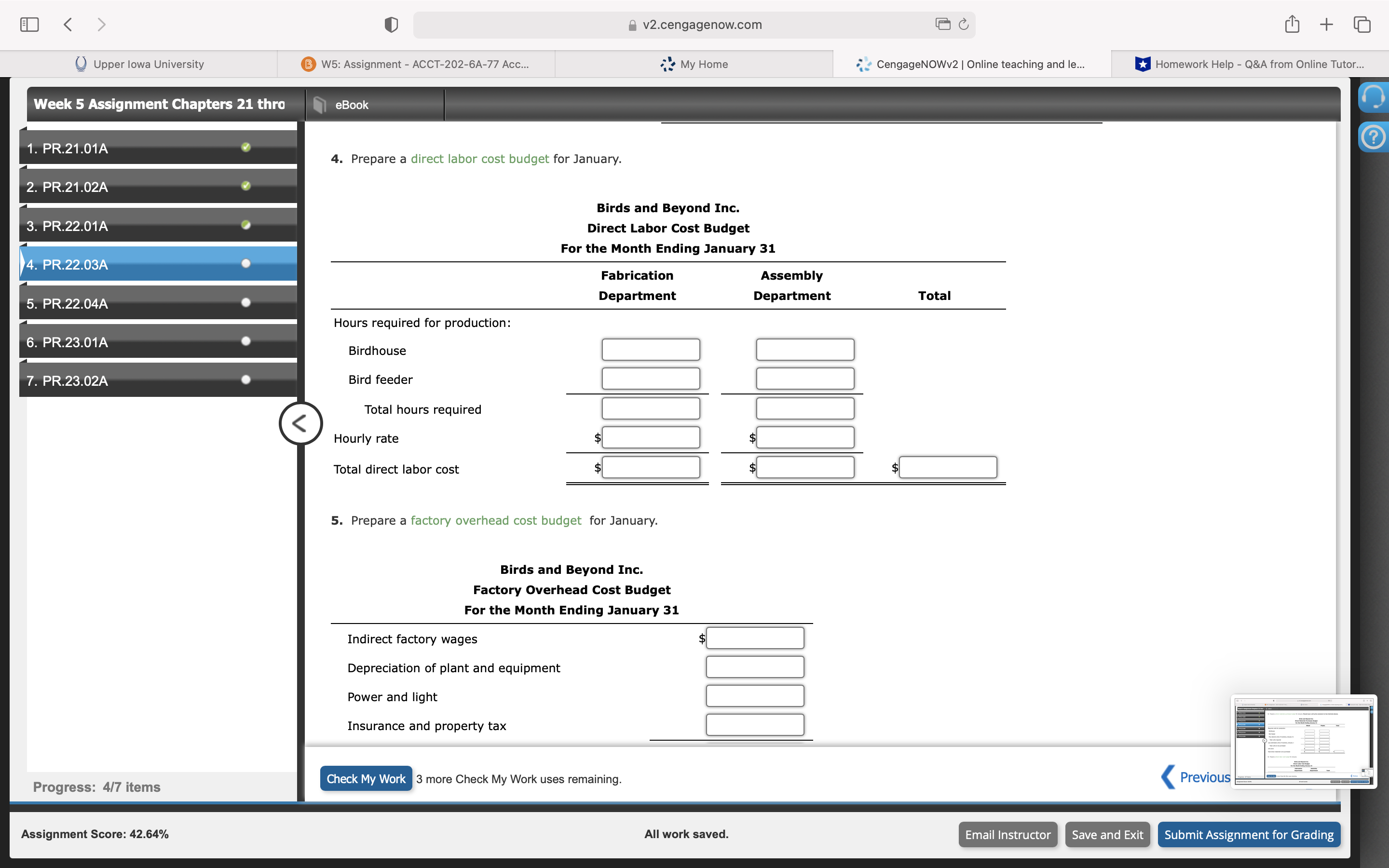
Task: Open a new browser tab with the plus icon
Action: click(1326, 24)
